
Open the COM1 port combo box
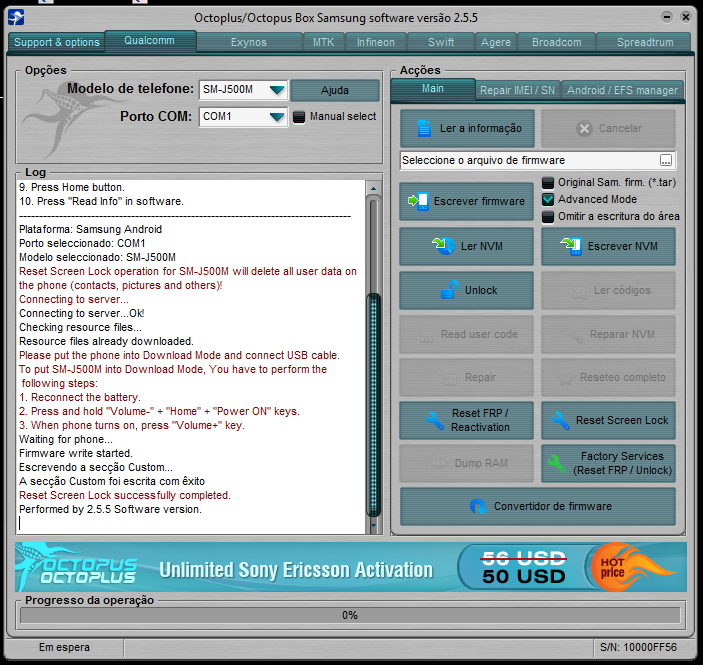243,117
